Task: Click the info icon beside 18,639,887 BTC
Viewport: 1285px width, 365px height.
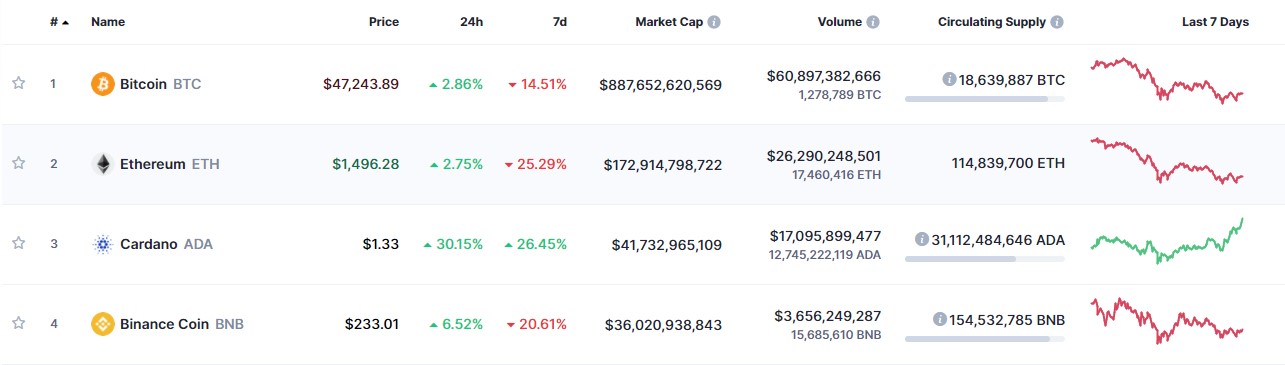Action: (949, 80)
